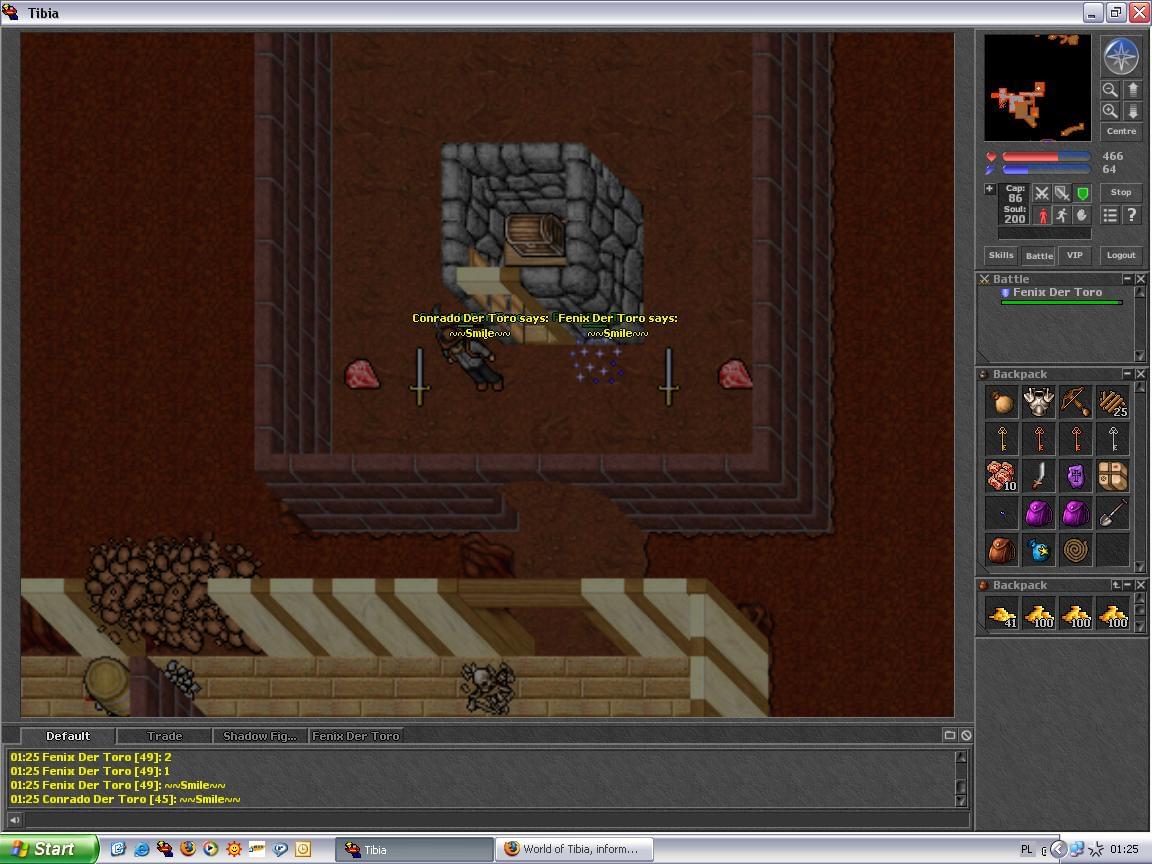Click the plate armor item in the backpack
The width and height of the screenshot is (1152, 864).
[x=1039, y=402]
